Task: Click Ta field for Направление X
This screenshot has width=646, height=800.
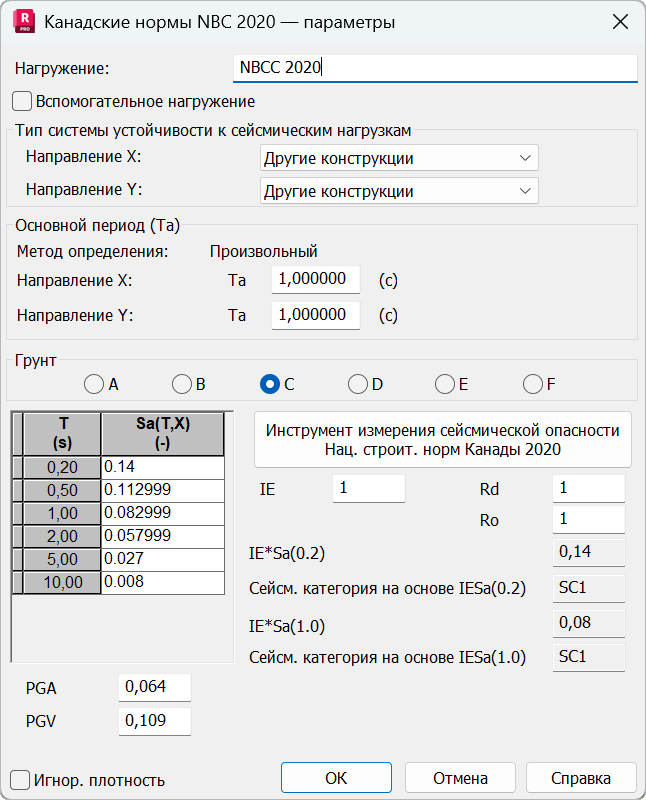Action: coord(316,279)
